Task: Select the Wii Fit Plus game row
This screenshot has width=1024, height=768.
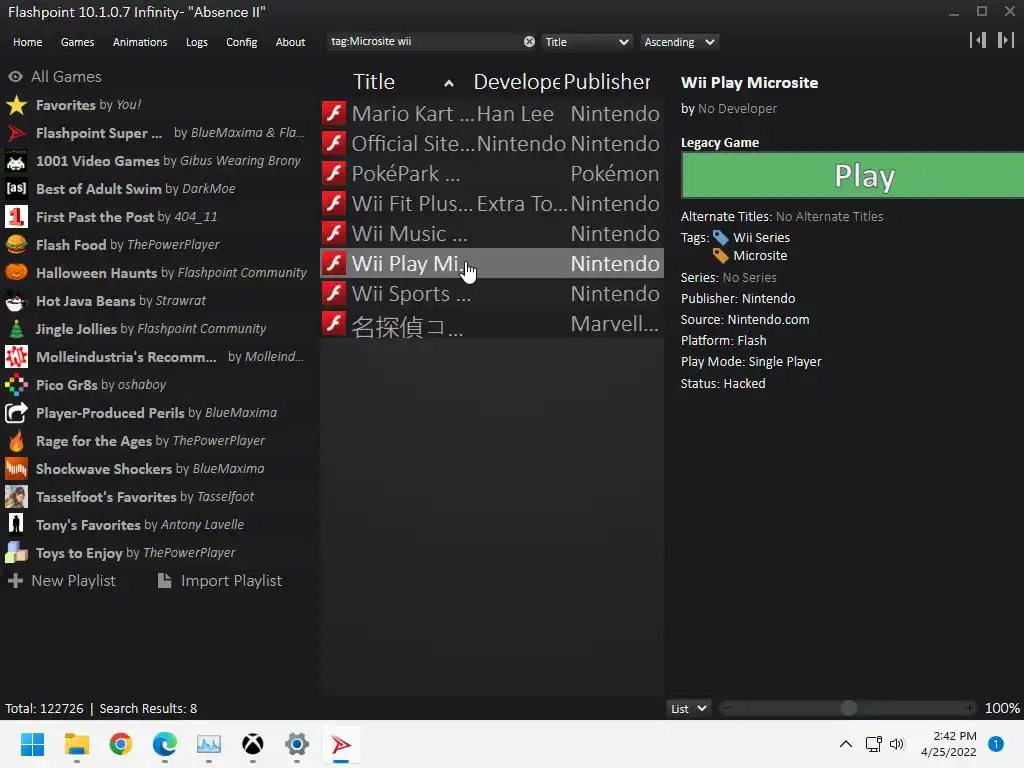Action: point(492,203)
